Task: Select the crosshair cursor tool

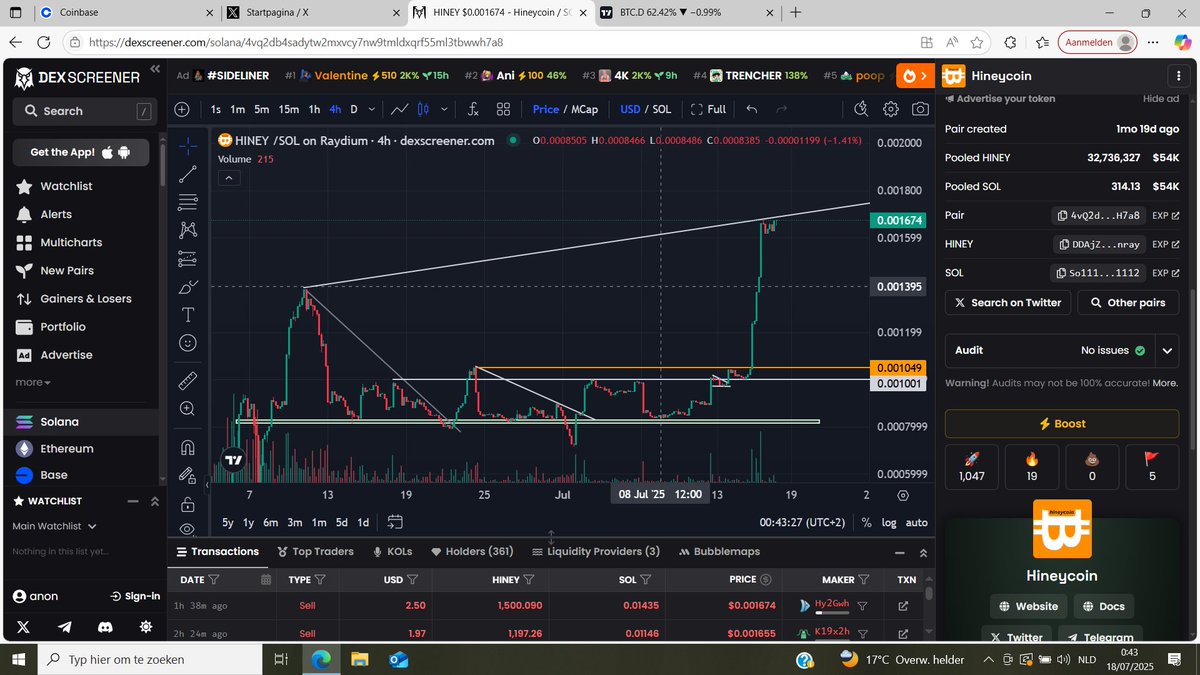Action: (188, 146)
